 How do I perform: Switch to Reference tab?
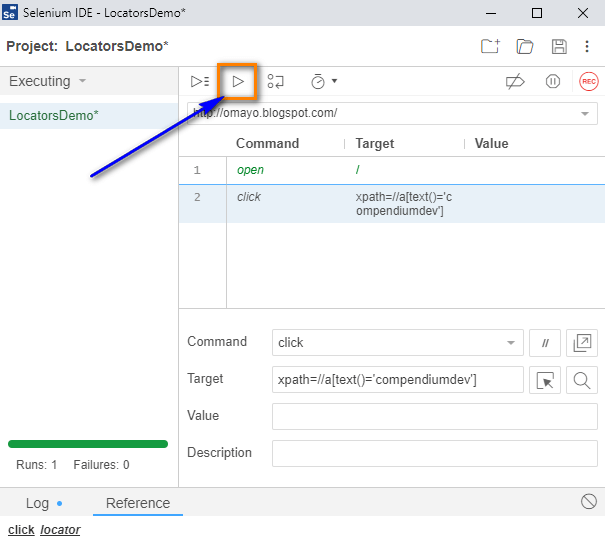(138, 503)
